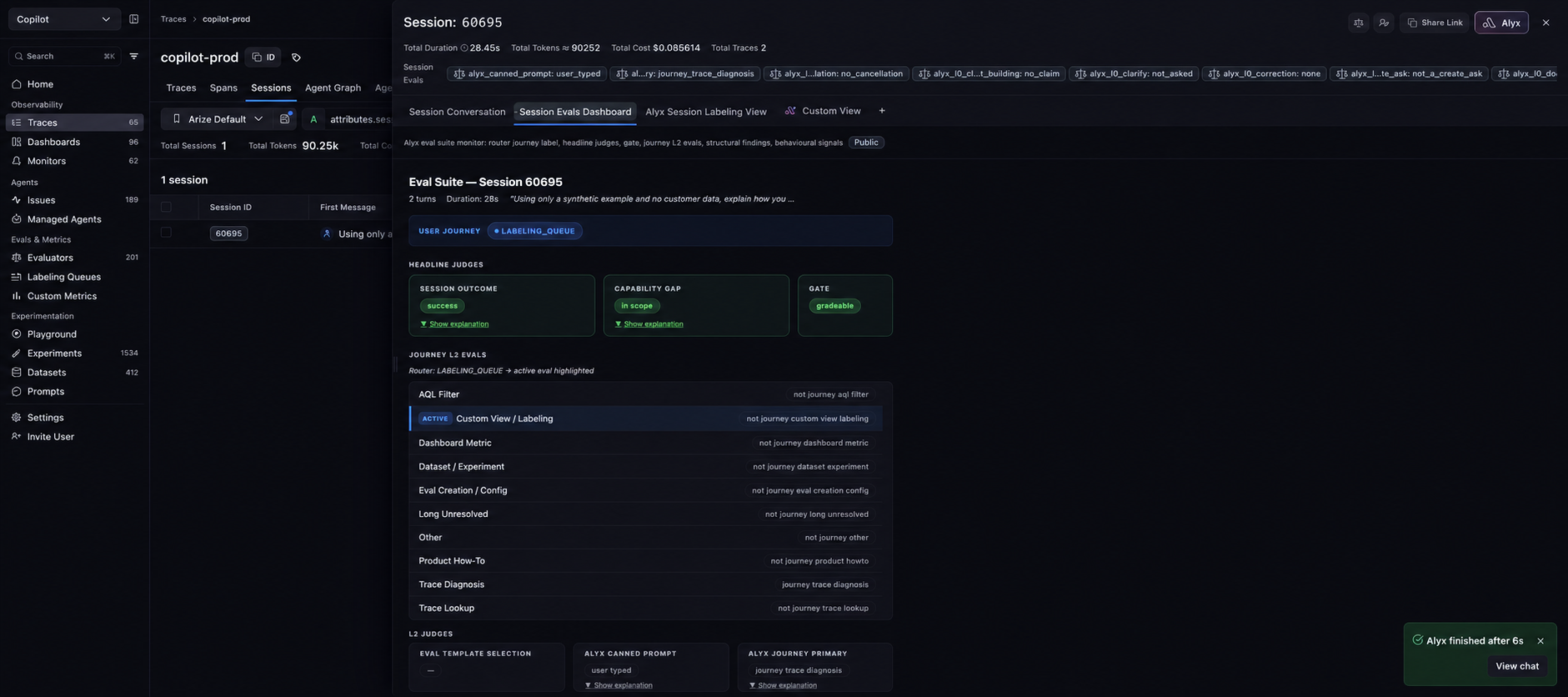1568x697 pixels.
Task: Click the tag icon next to copilot-prod
Action: pos(296,58)
